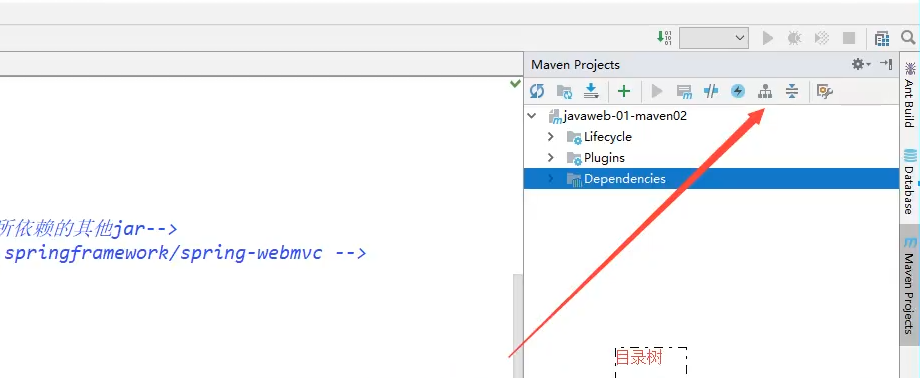Click Run Maven Build play icon
Image resolution: width=920 pixels, height=378 pixels.
coord(657,91)
